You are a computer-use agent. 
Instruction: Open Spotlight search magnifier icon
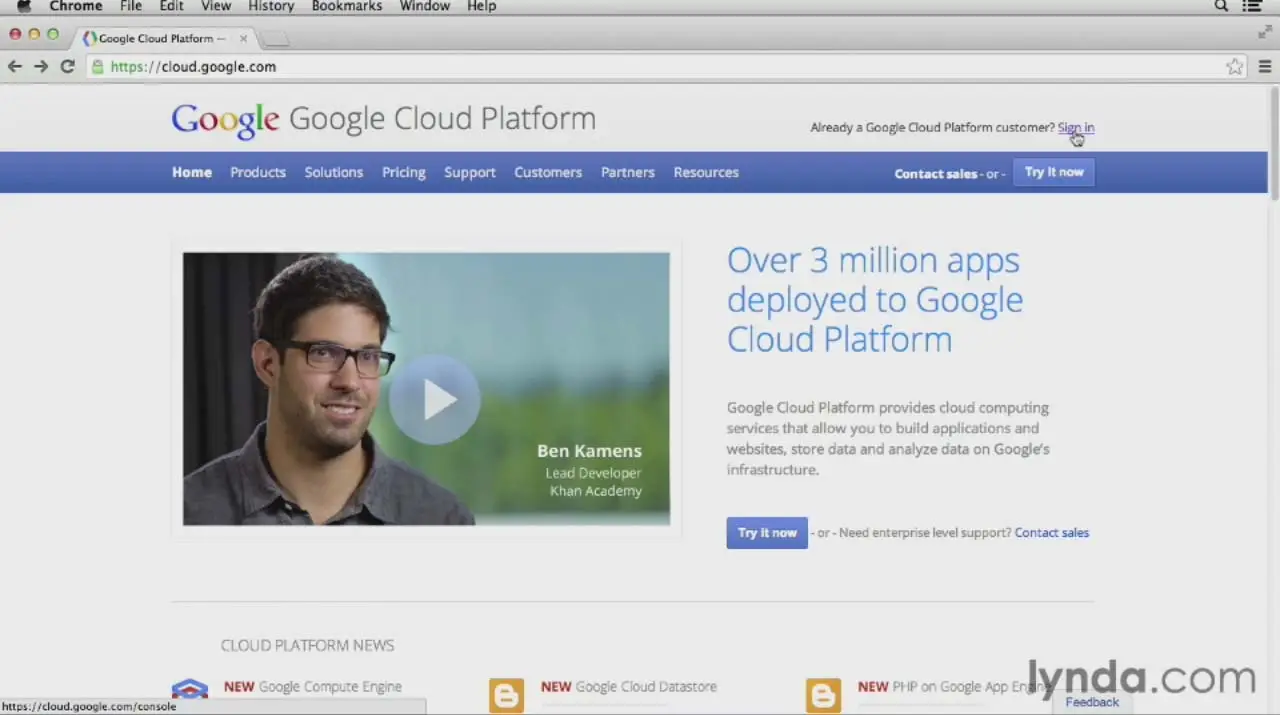1221,6
